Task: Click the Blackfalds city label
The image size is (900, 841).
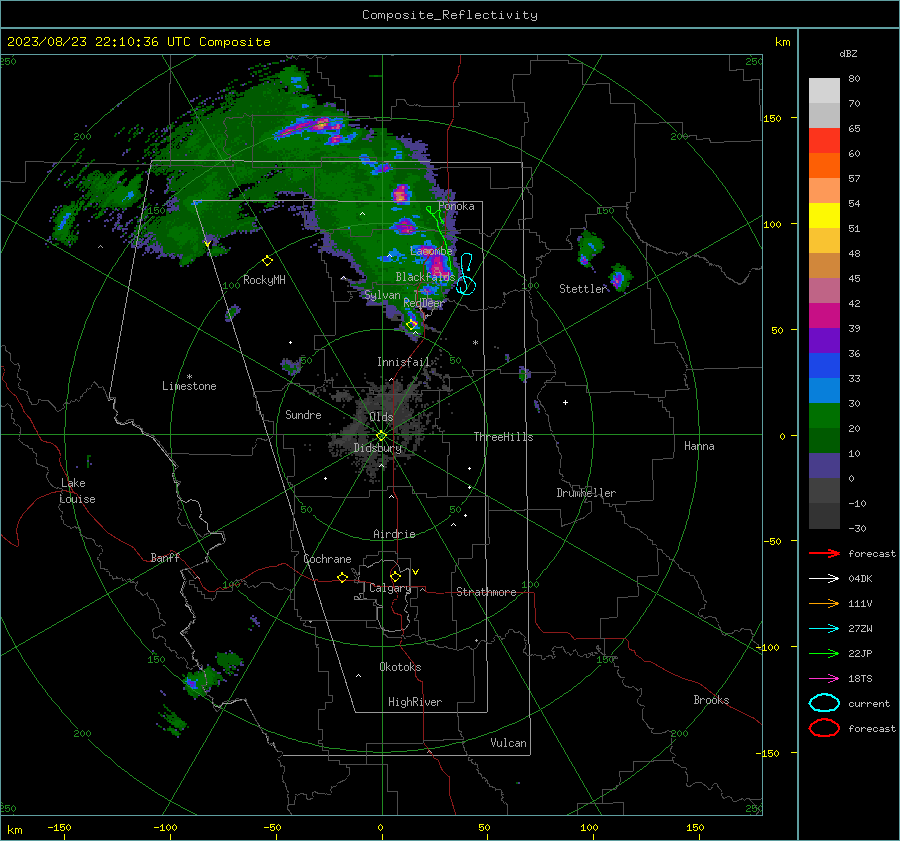Action: pyautogui.click(x=425, y=277)
